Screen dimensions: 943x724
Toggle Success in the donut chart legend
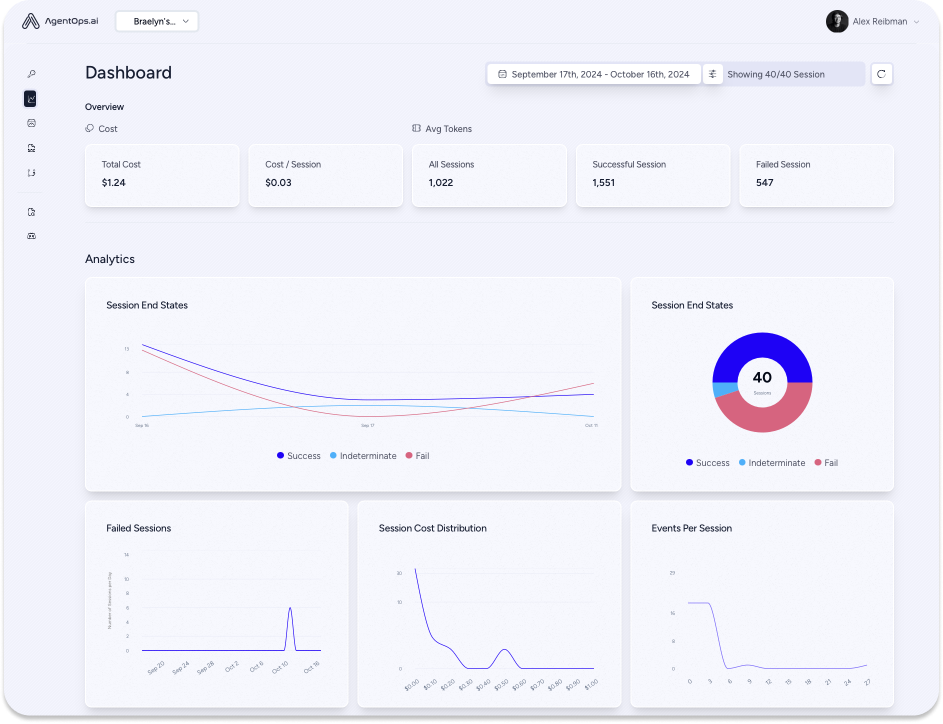[x=707, y=462]
